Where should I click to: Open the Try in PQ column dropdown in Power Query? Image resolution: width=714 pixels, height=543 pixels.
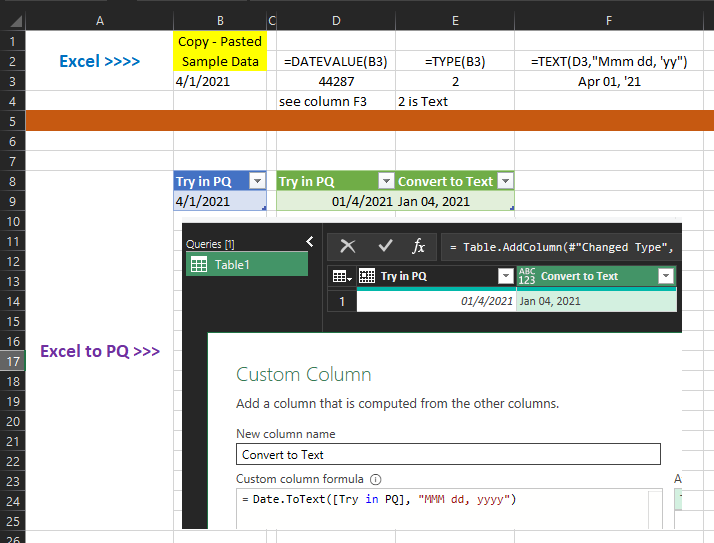pos(505,276)
